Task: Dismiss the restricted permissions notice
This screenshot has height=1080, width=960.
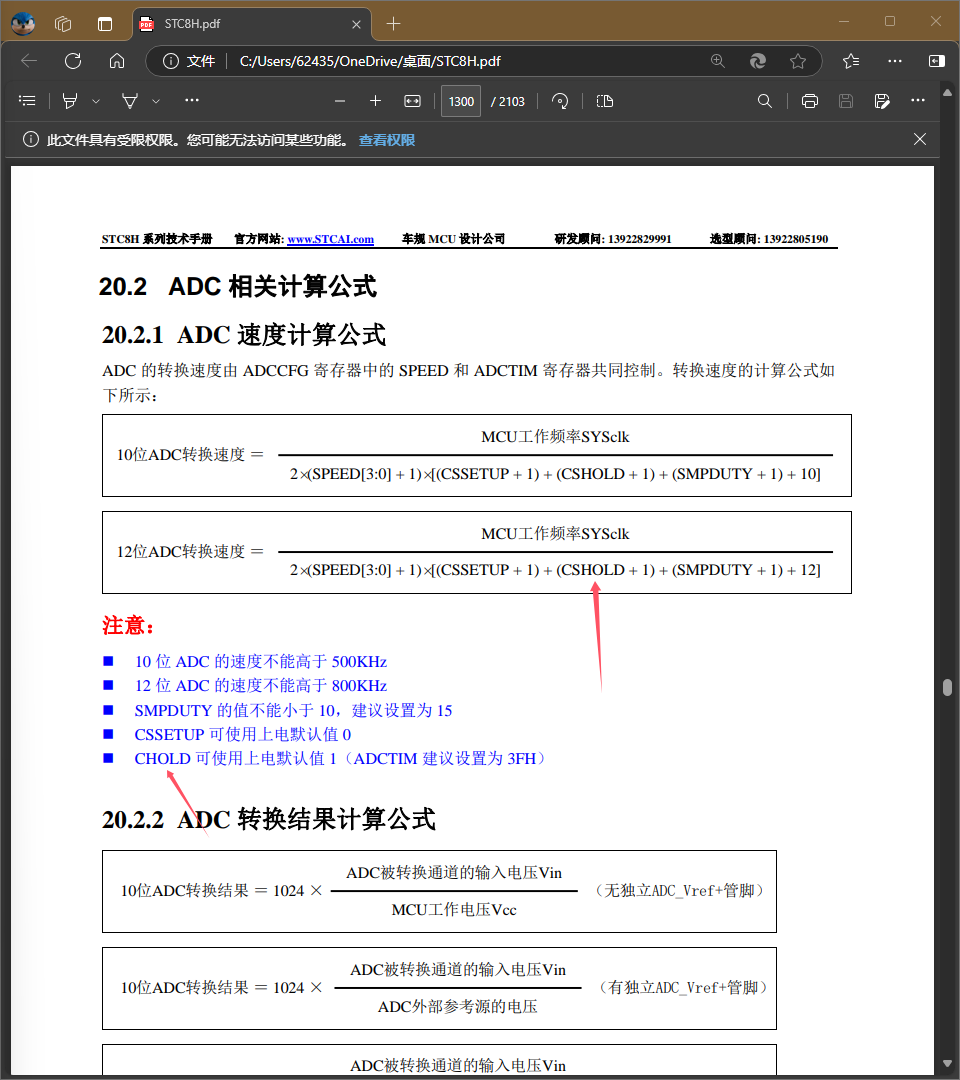Action: pos(919,139)
